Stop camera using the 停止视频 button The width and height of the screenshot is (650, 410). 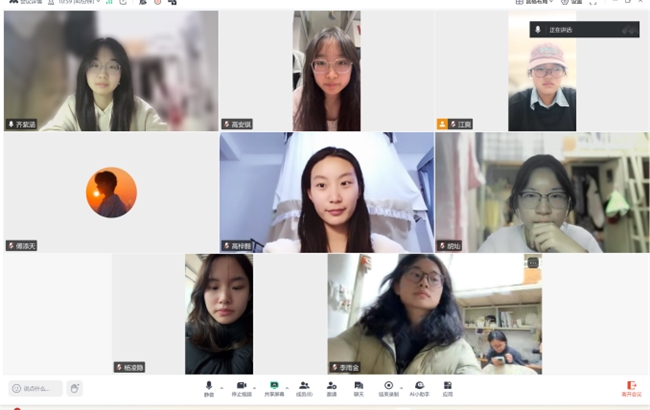[240, 387]
